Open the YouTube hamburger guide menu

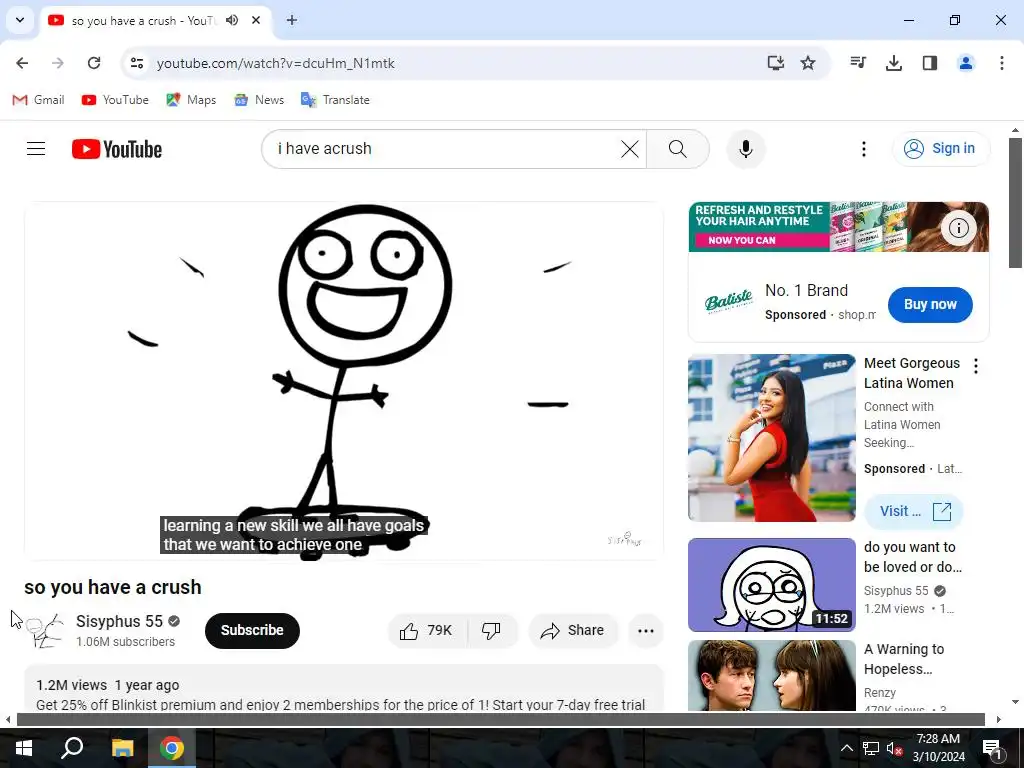click(x=36, y=149)
